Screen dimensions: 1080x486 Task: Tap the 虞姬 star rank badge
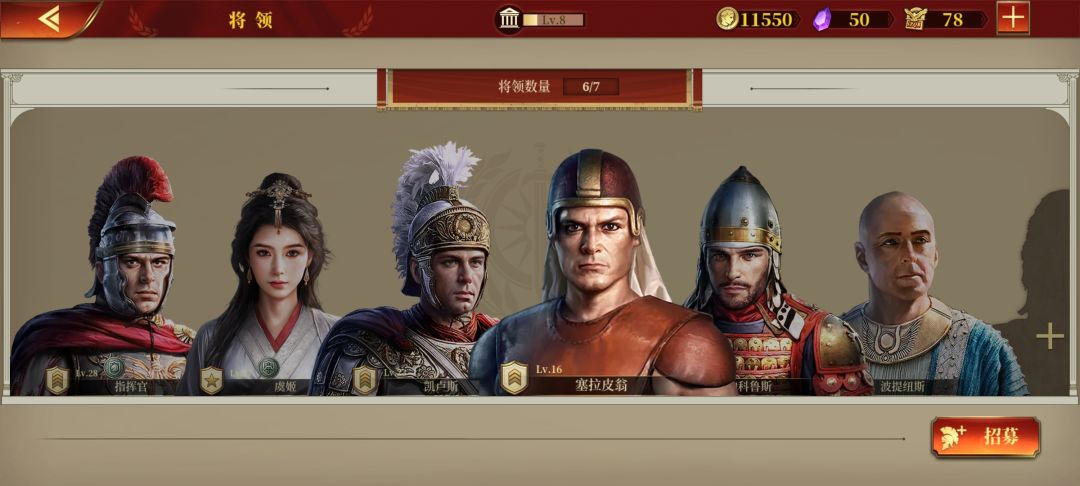click(x=211, y=380)
